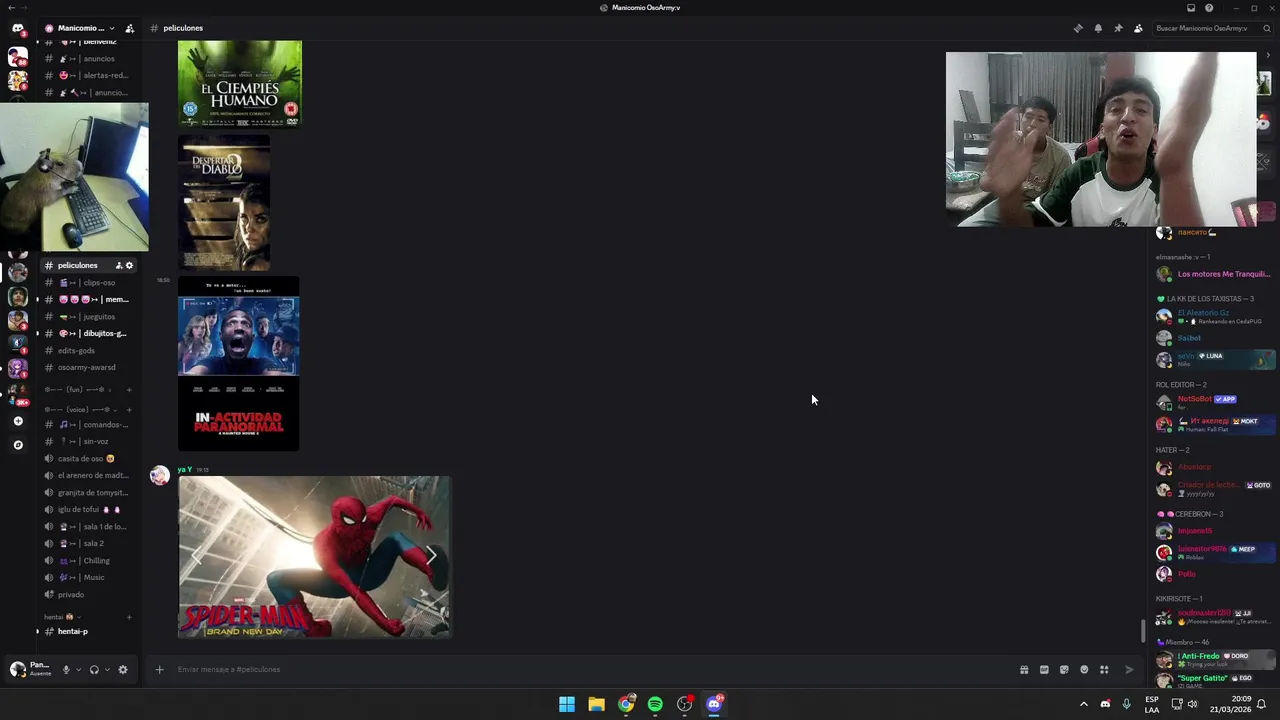1280x720 pixels.
Task: Open sin-voz text channel
Action: point(88,441)
